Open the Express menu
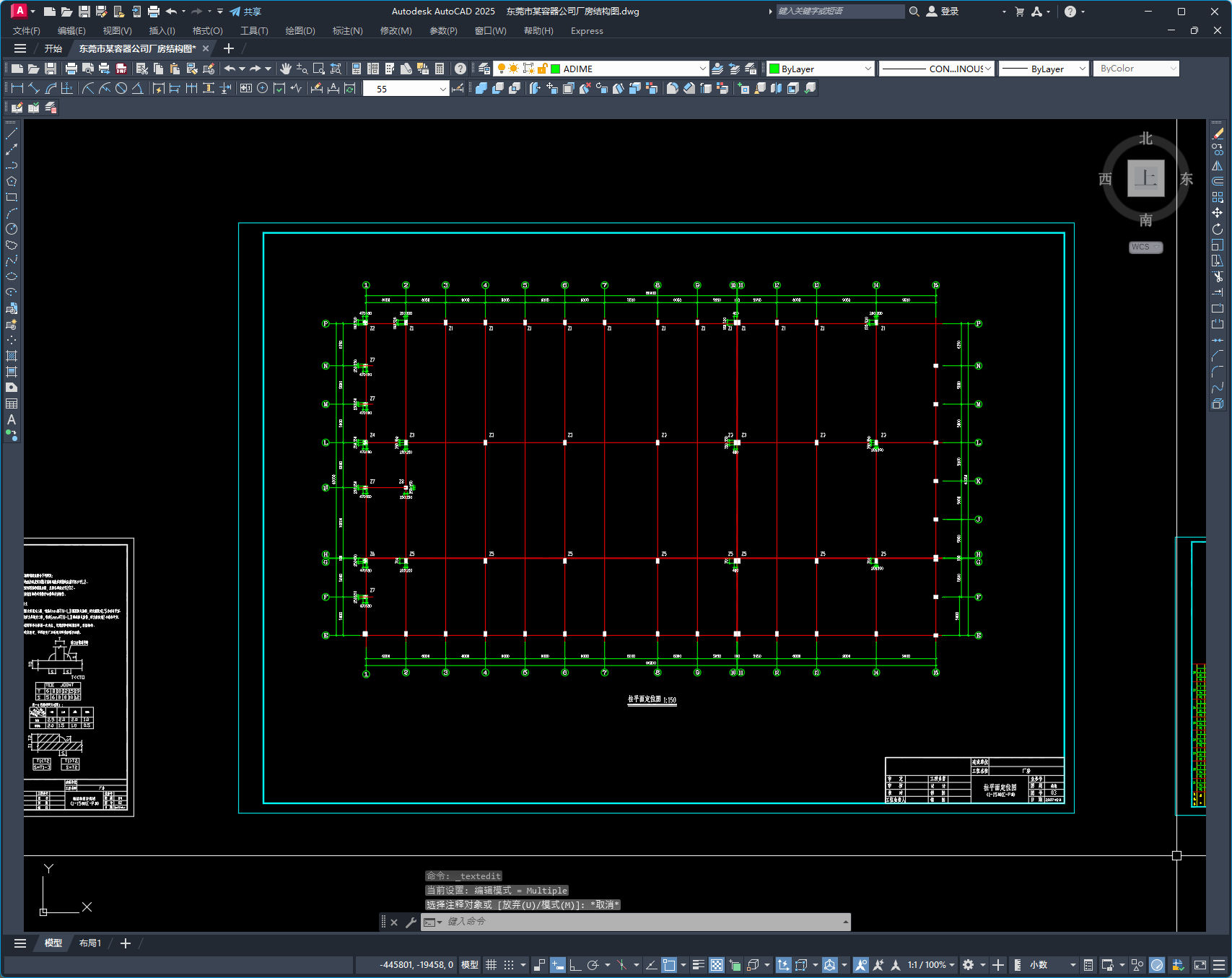1232x978 pixels. click(x=587, y=31)
